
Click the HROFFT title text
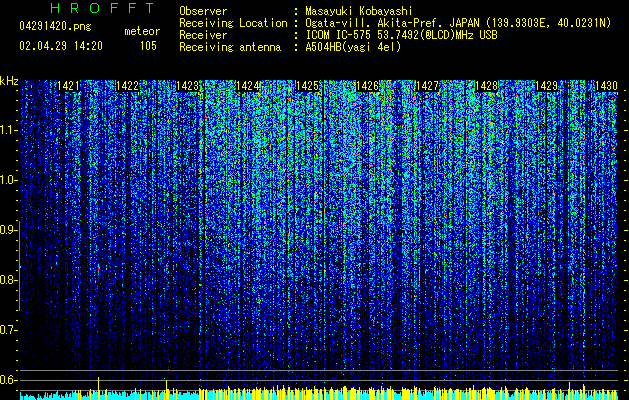(x=102, y=8)
